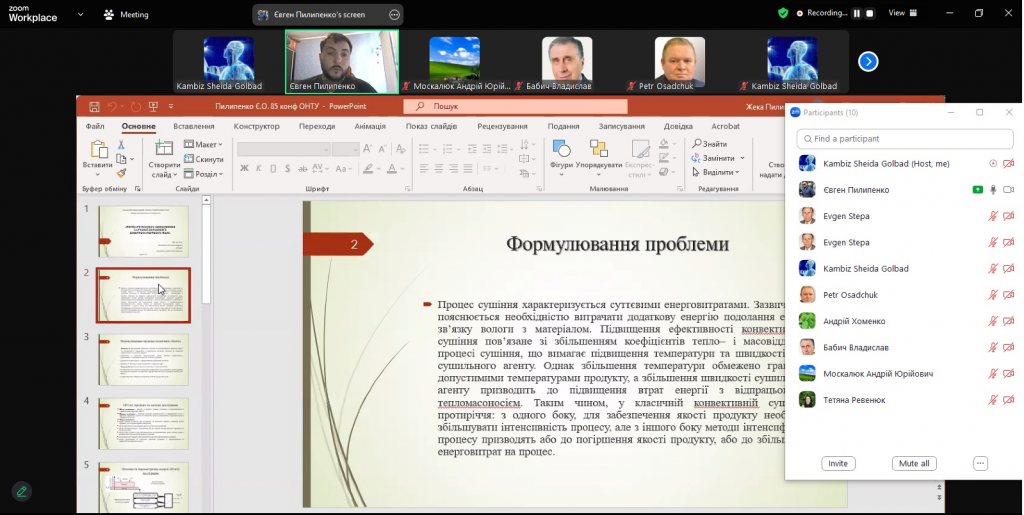This screenshot has height=515, width=1024.
Task: Toggle text shadow with the S button
Action: [x=287, y=168]
